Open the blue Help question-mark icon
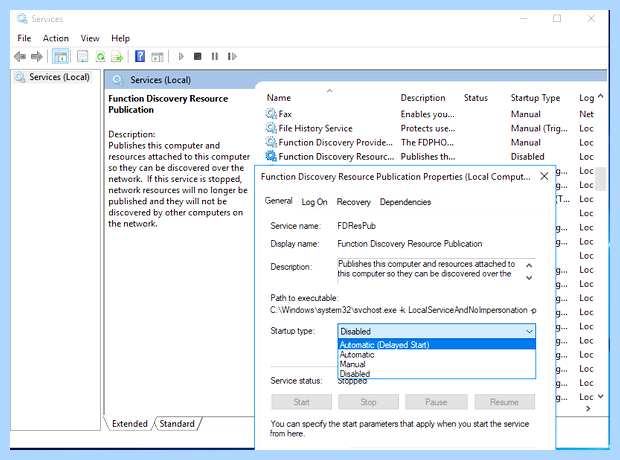This screenshot has width=620, height=460. [x=140, y=57]
